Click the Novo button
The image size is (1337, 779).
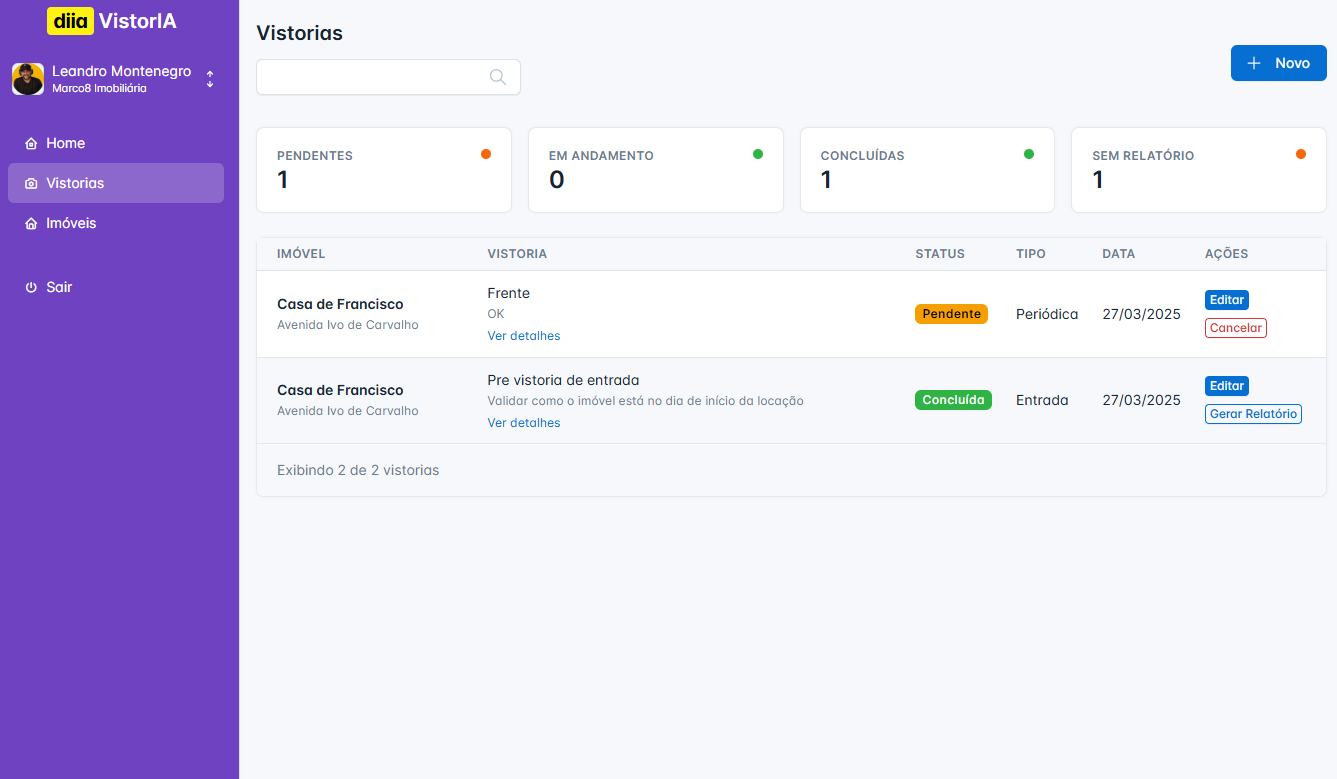1278,63
